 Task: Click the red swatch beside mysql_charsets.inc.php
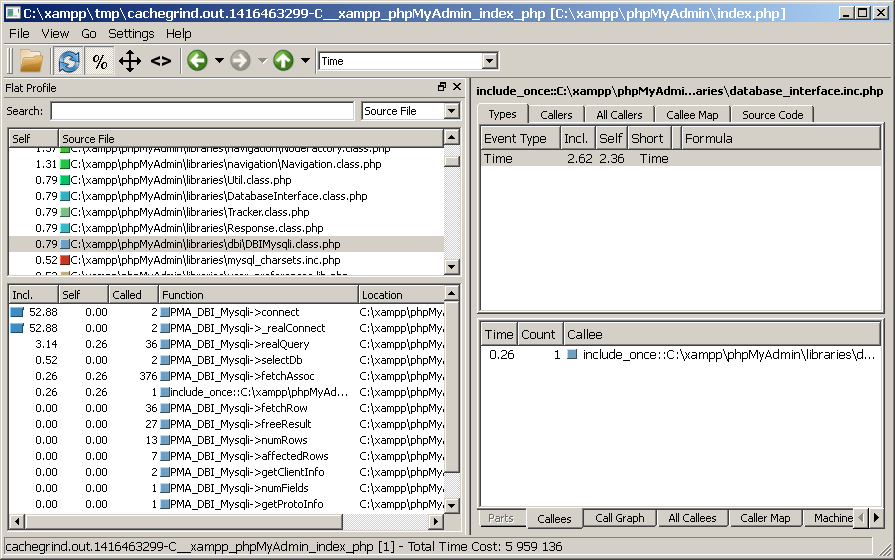pyautogui.click(x=65, y=260)
